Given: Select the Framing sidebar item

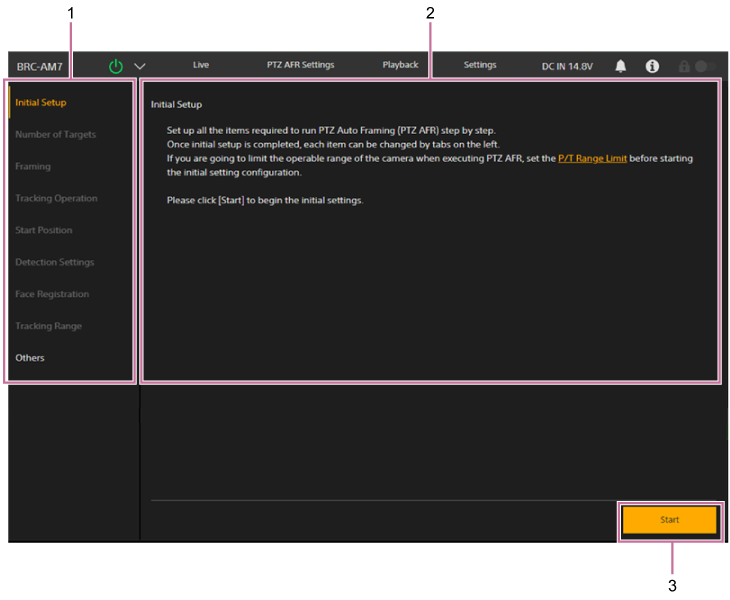Looking at the screenshot, I should tap(33, 167).
